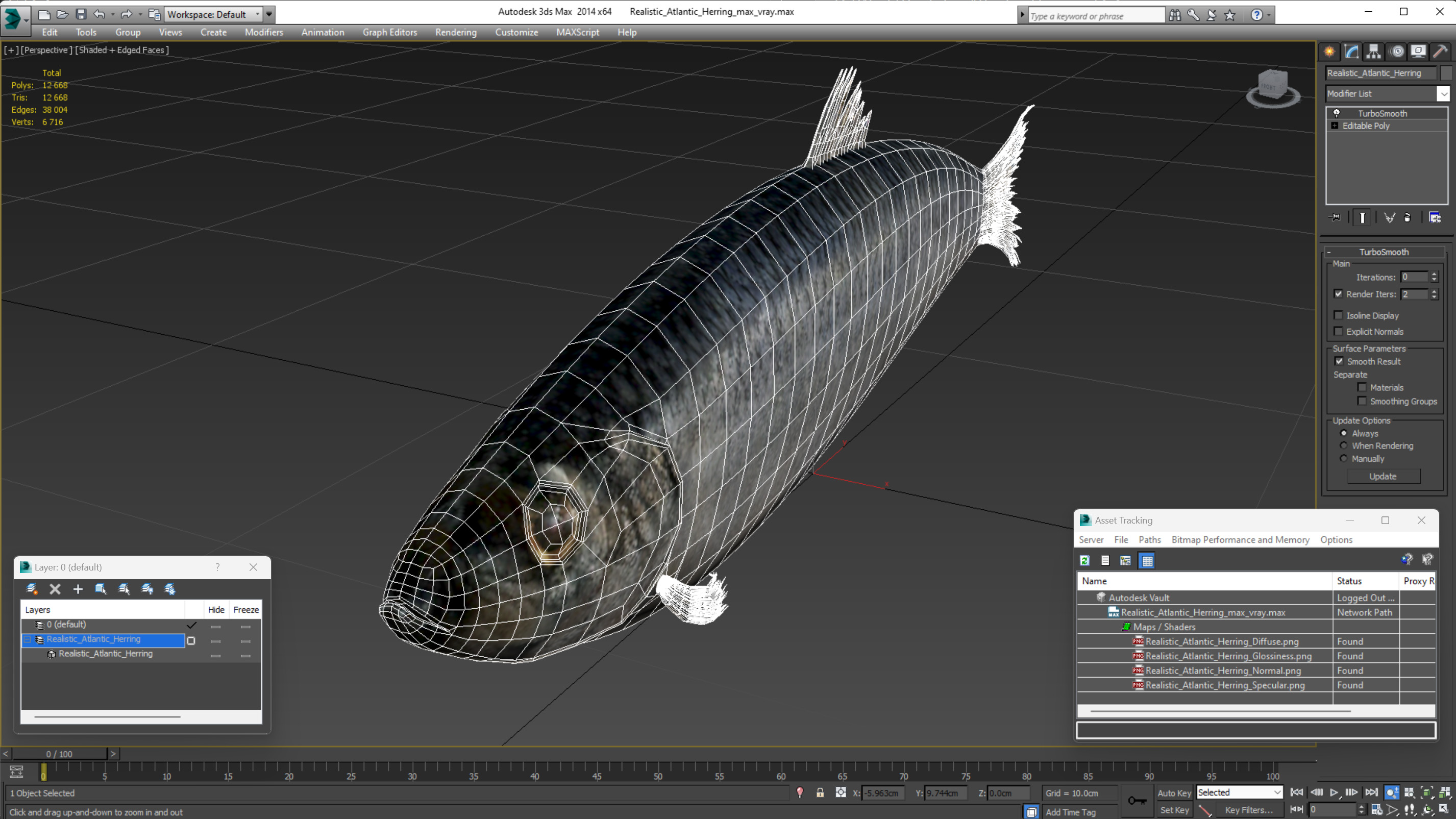Open the Modify command panel tab
Viewport: 1456px width, 819px height.
[x=1351, y=52]
